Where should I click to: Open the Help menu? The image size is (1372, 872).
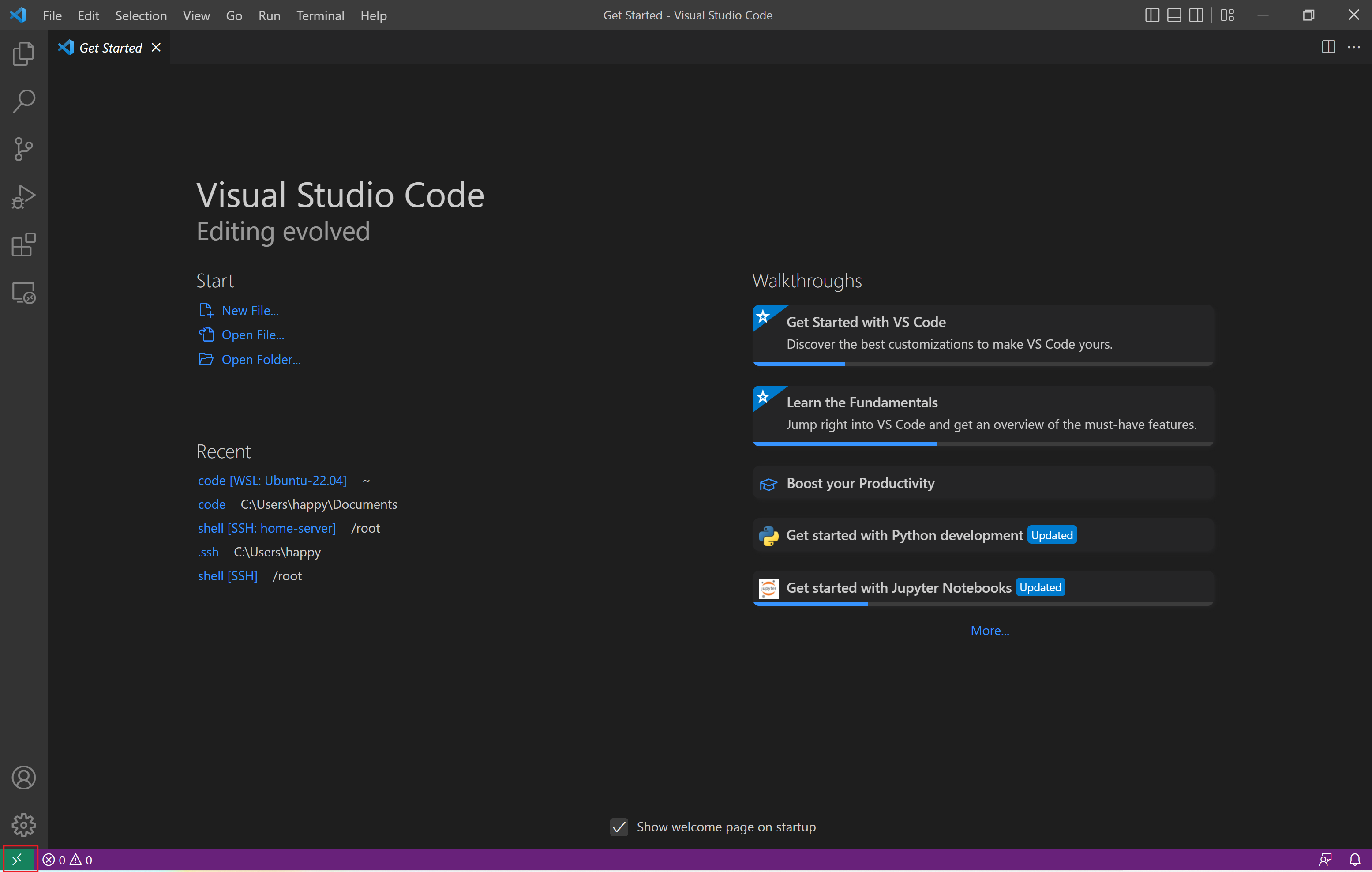(373, 15)
